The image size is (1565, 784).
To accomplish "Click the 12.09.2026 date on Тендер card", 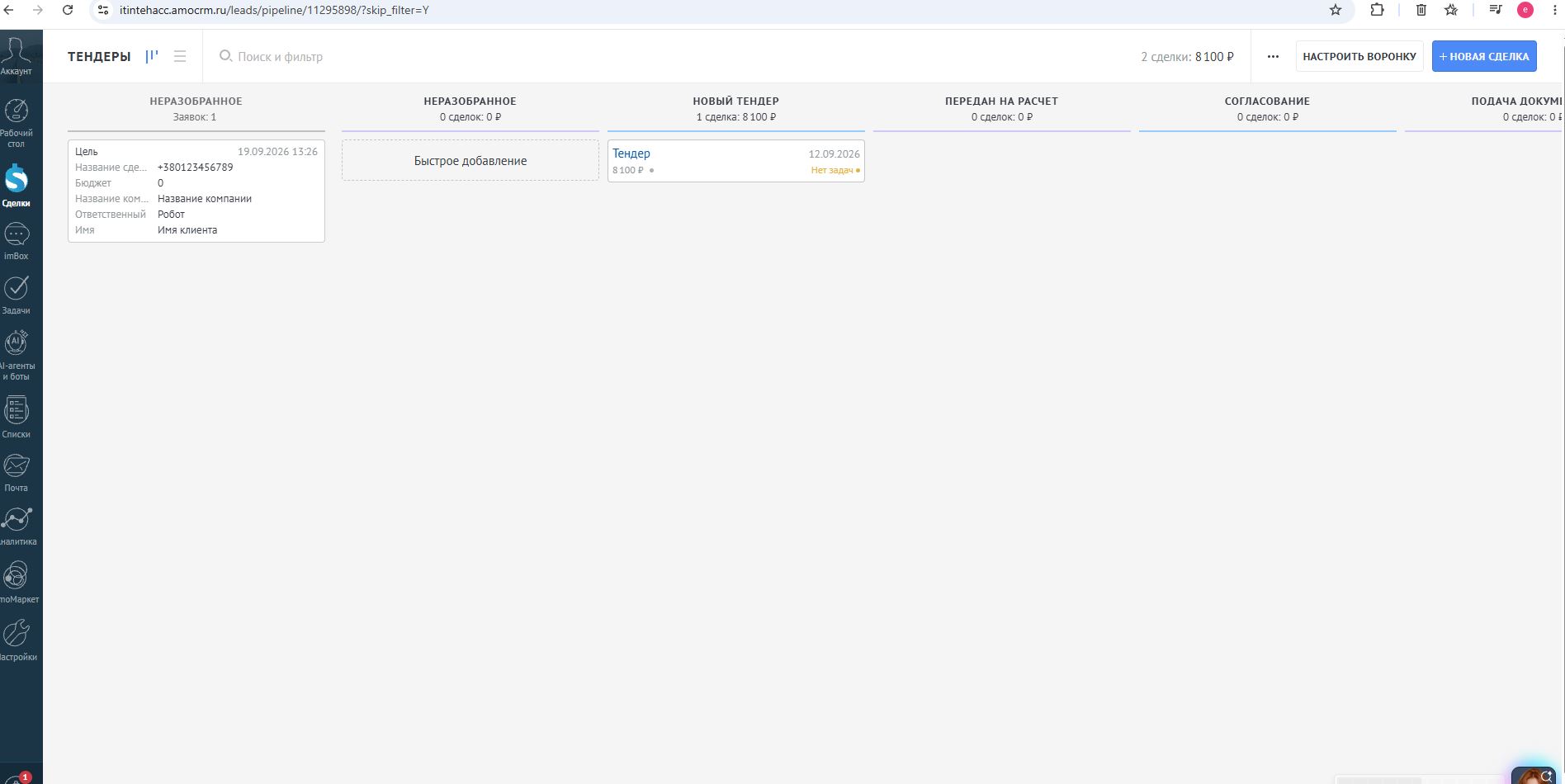I will point(834,154).
